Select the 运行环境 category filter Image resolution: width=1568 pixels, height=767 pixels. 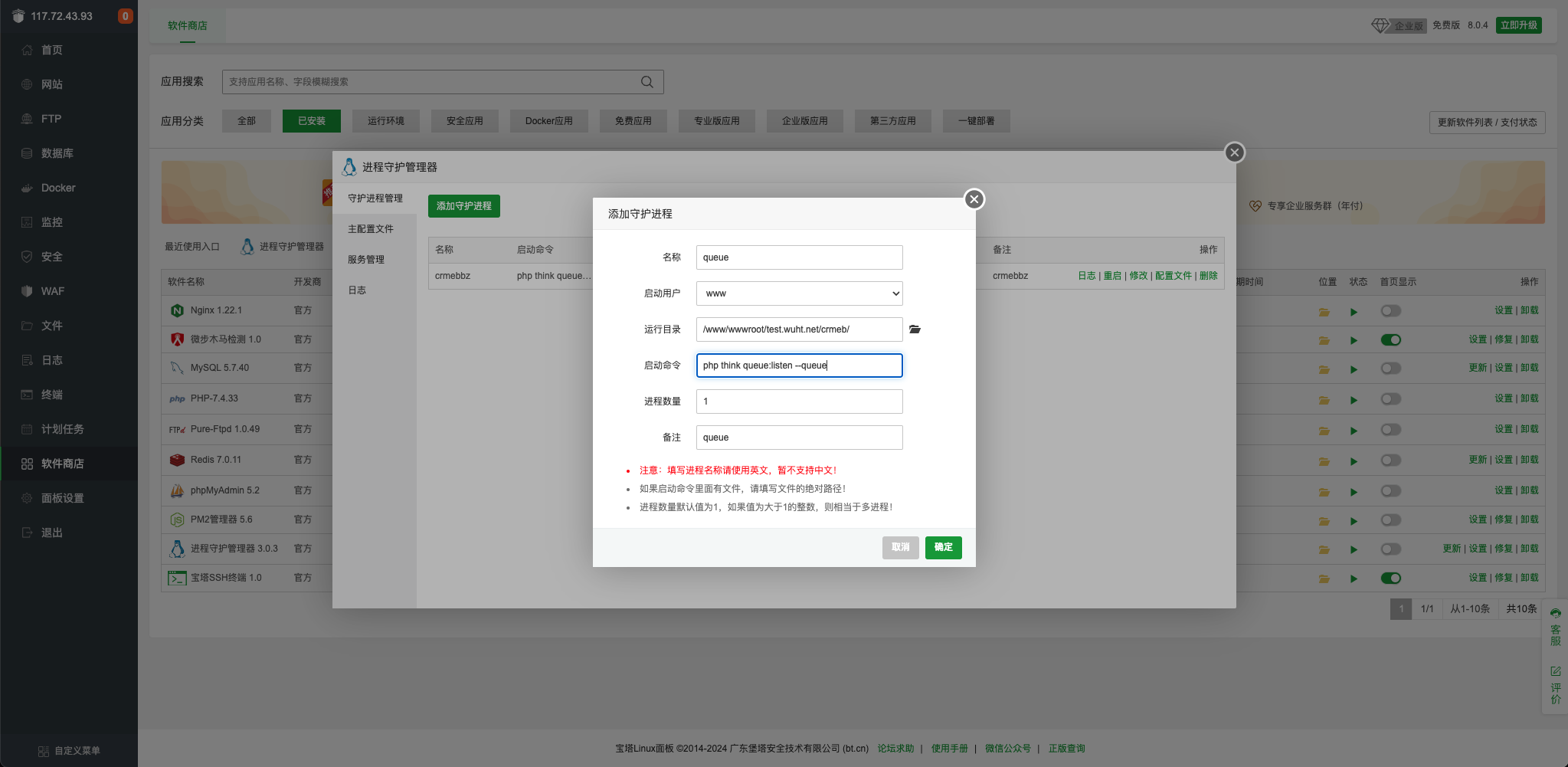(385, 121)
